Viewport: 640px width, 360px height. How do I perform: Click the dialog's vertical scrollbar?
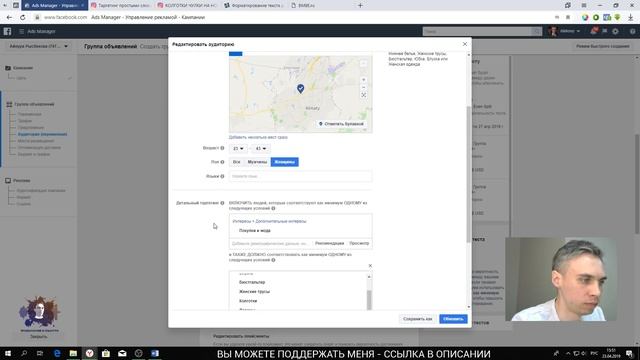pos(469,174)
